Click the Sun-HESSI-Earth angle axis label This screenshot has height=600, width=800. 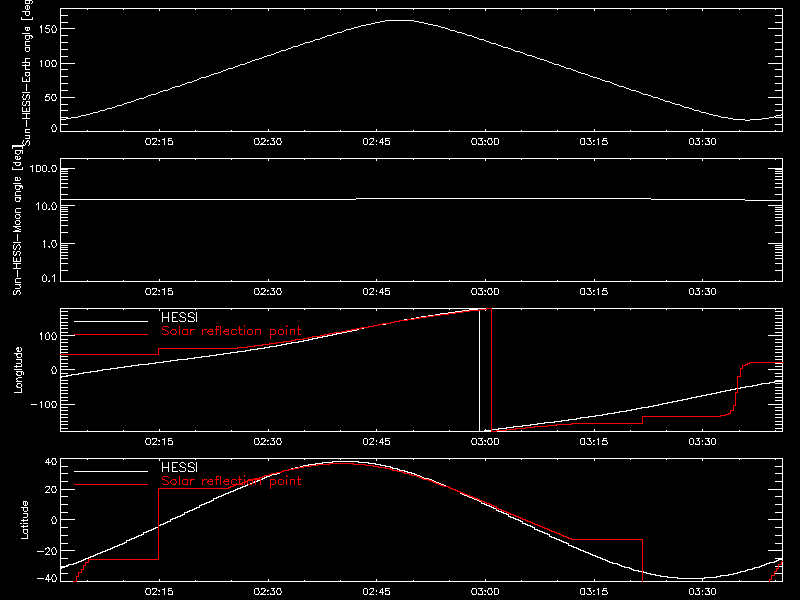click(x=27, y=73)
